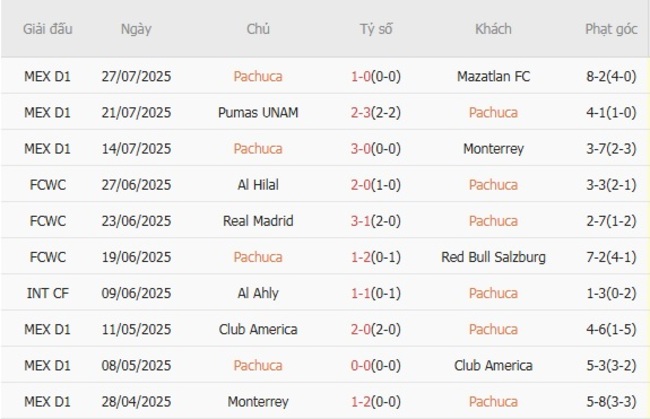Click the Giải đấu column header
The width and height of the screenshot is (650, 419).
[48, 29]
